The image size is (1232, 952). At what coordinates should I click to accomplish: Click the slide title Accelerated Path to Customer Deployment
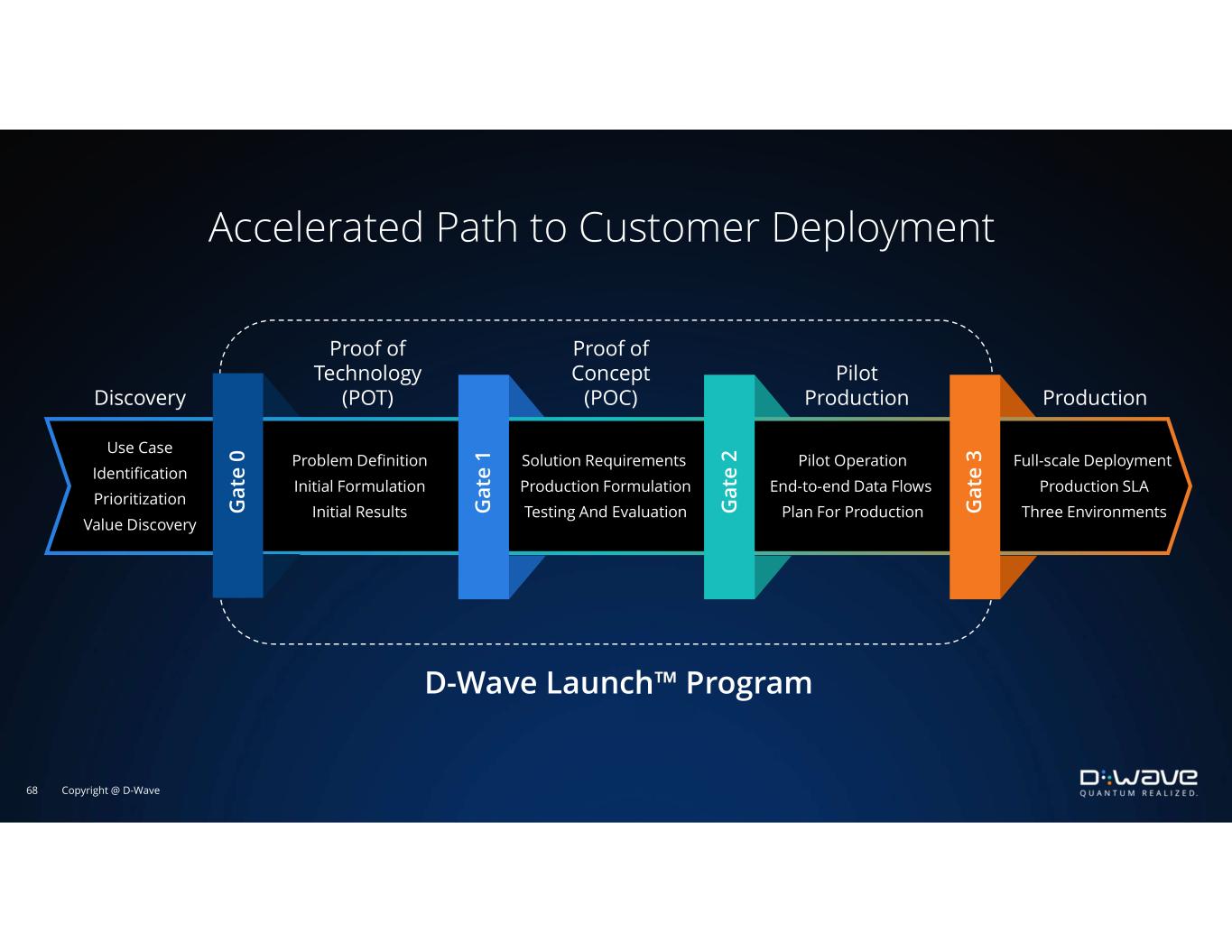(x=601, y=226)
